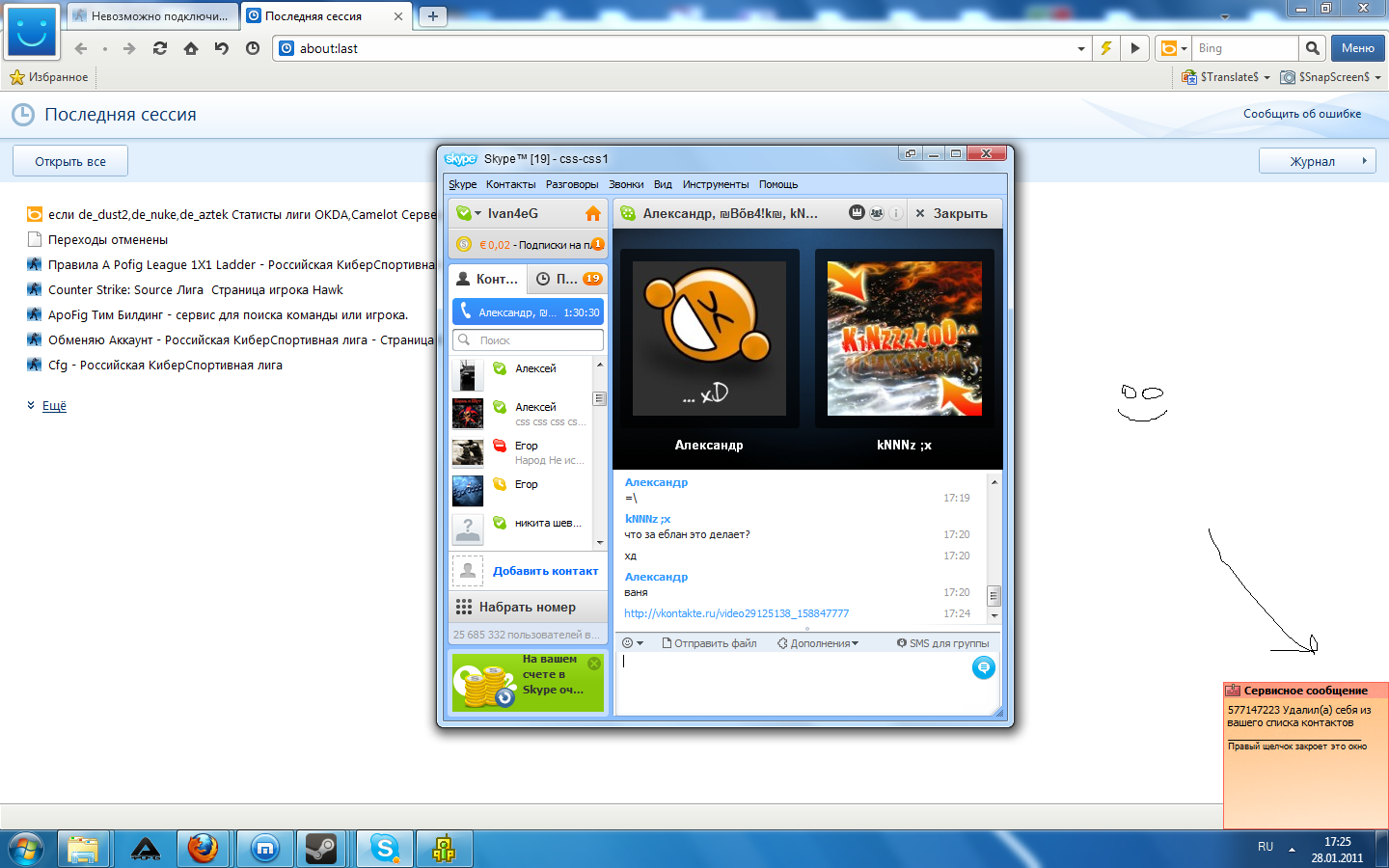Click browser back arrow button
This screenshot has height=868, width=1389.
click(81, 48)
